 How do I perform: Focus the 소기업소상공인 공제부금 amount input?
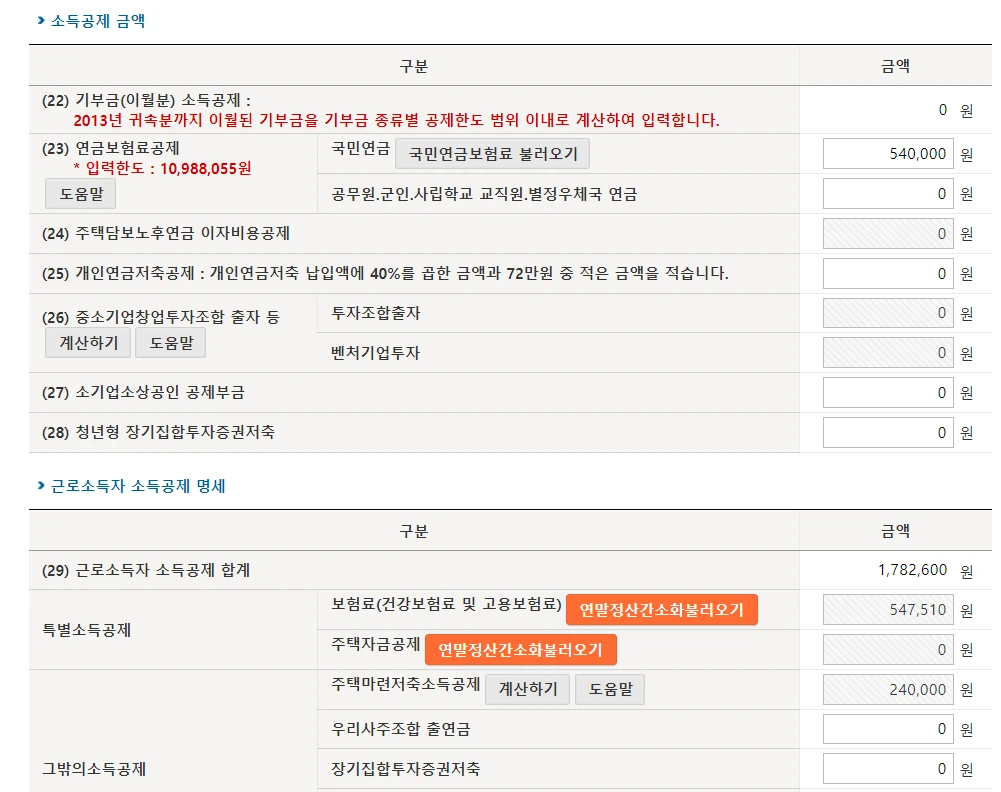[x=887, y=393]
